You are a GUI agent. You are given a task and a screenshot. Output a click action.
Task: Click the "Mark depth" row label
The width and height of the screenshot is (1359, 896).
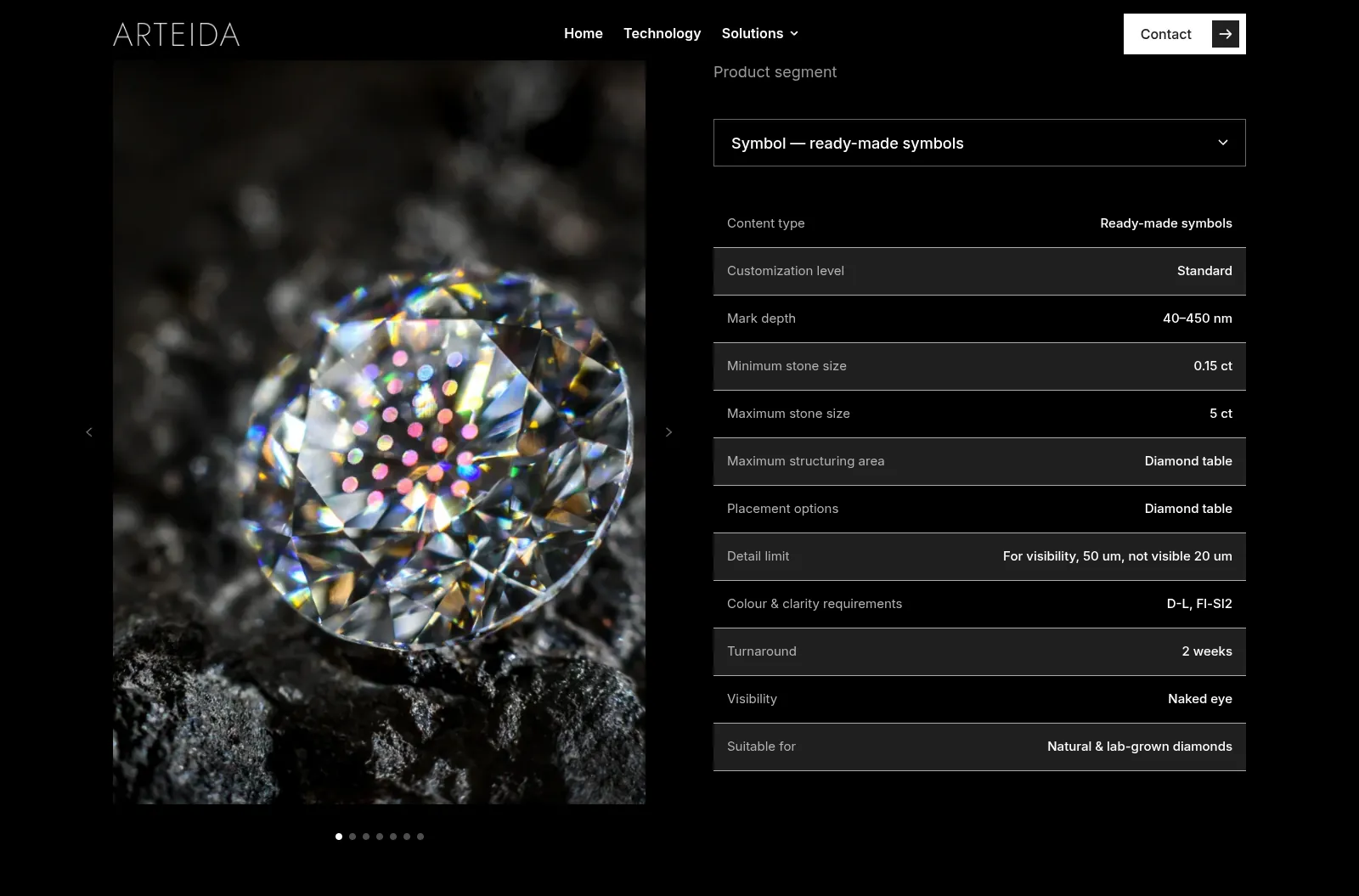click(x=761, y=318)
